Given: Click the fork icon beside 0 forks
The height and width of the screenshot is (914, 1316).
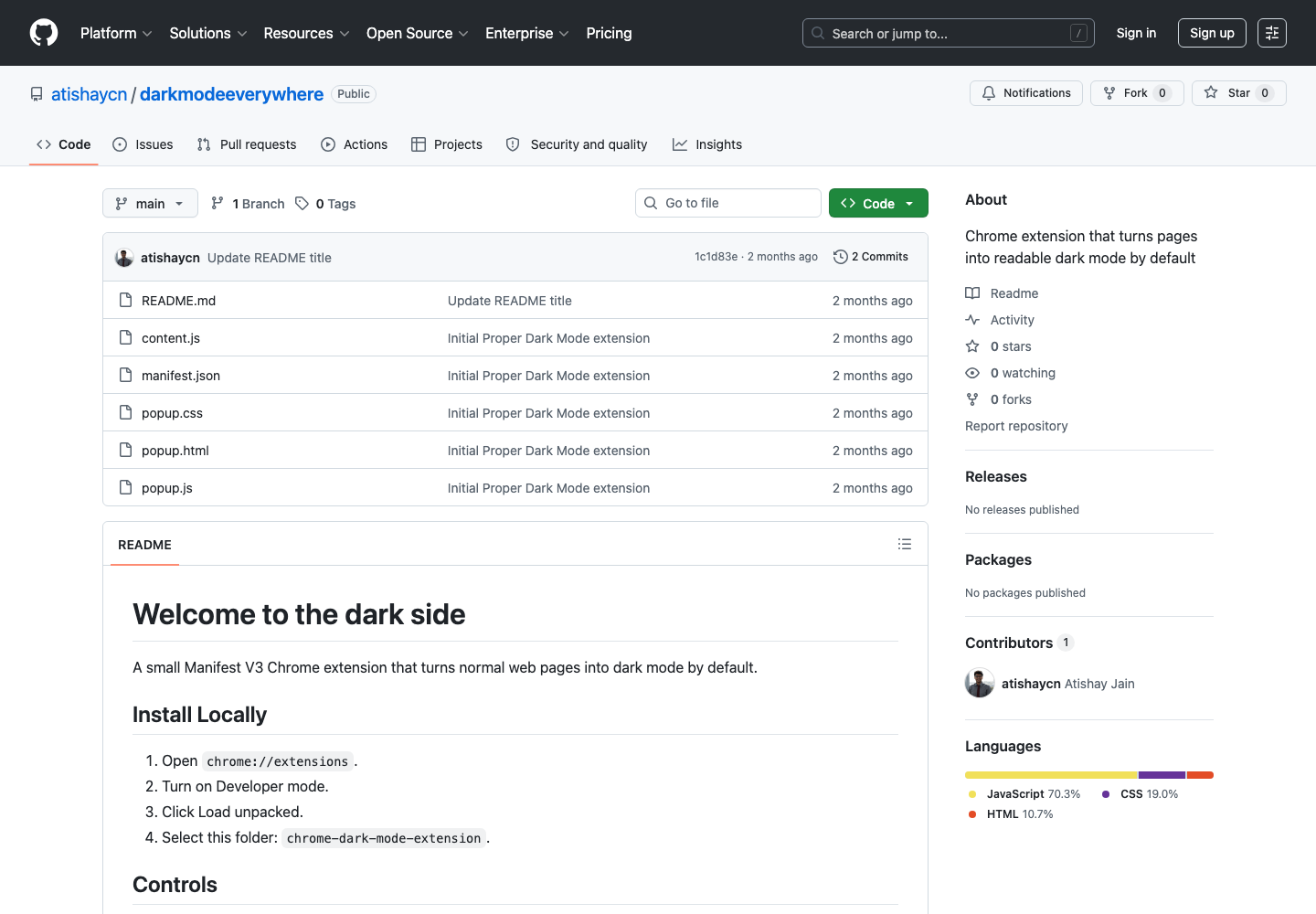Looking at the screenshot, I should [972, 399].
